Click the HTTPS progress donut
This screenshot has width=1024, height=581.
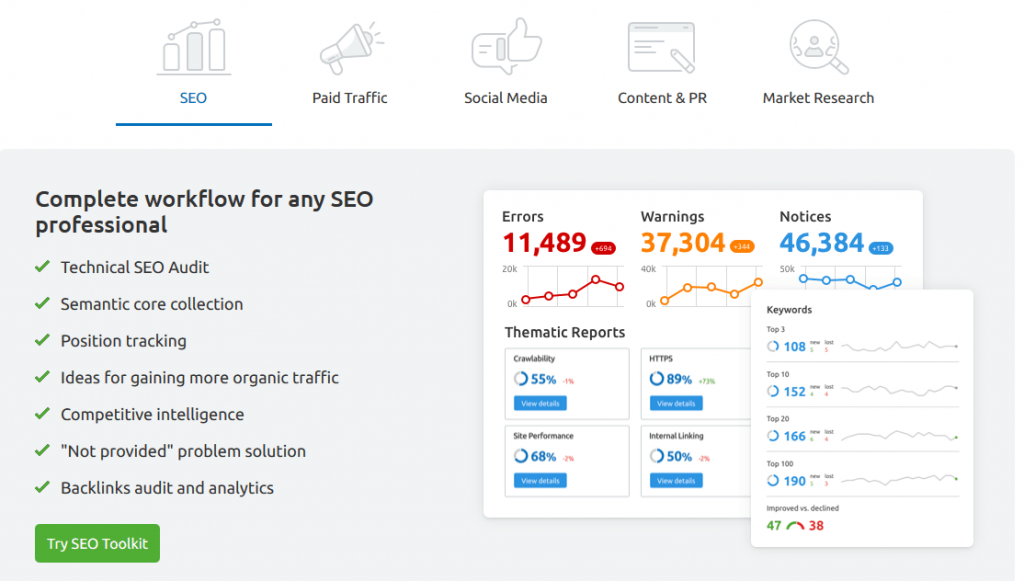(657, 380)
